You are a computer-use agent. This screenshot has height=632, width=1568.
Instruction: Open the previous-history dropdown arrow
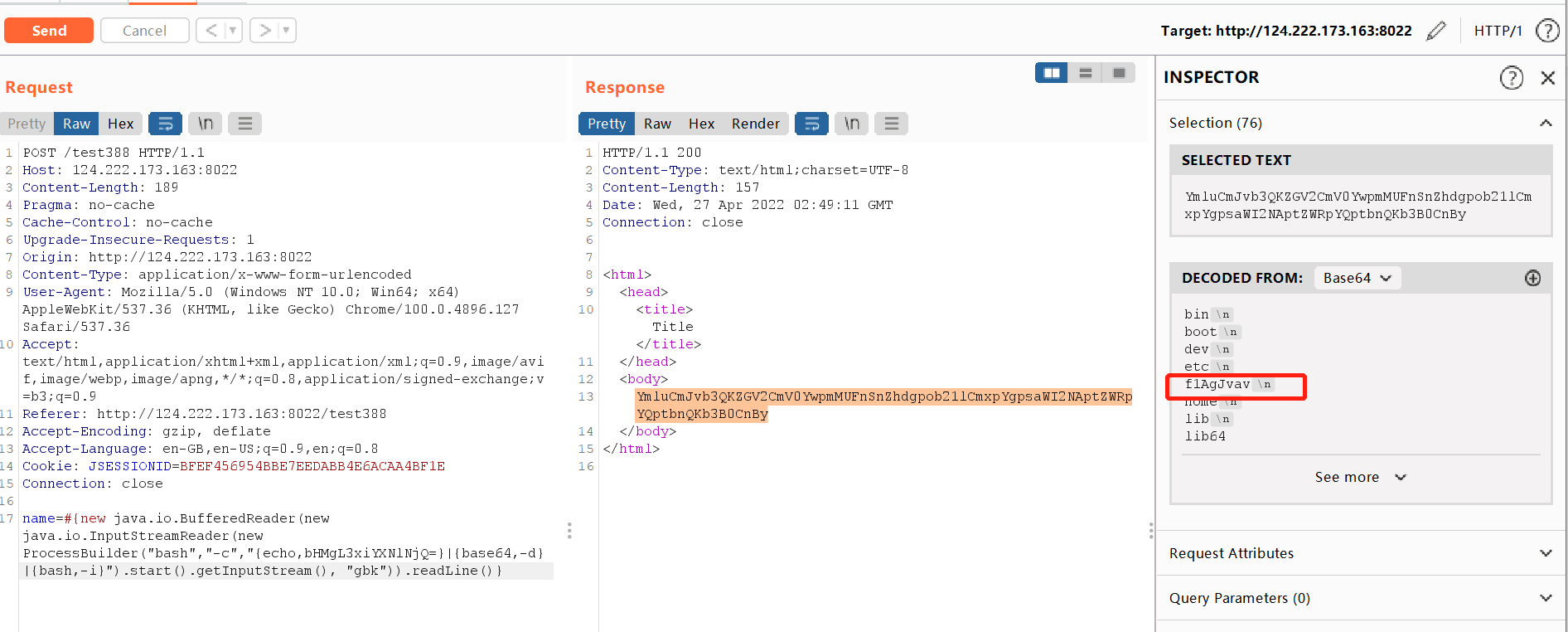coord(233,31)
